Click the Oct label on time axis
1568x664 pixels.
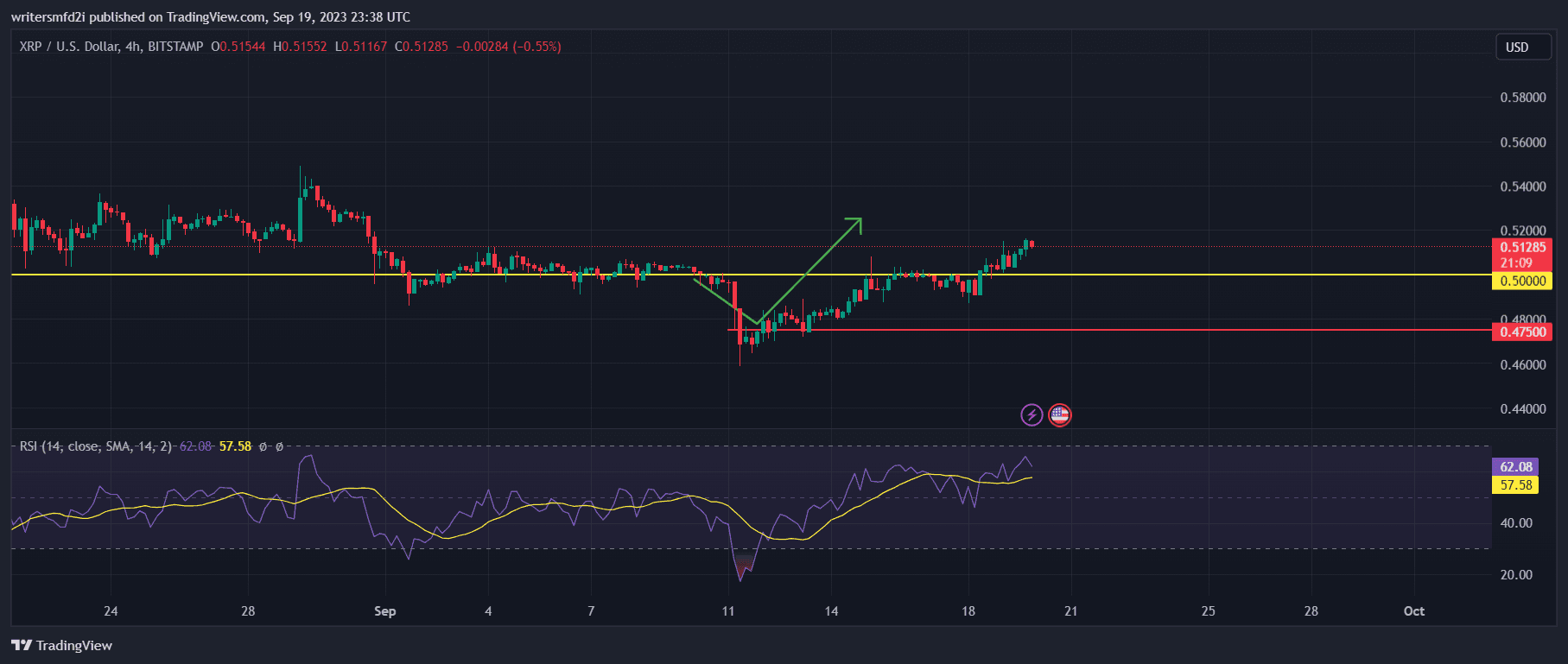tap(1413, 611)
